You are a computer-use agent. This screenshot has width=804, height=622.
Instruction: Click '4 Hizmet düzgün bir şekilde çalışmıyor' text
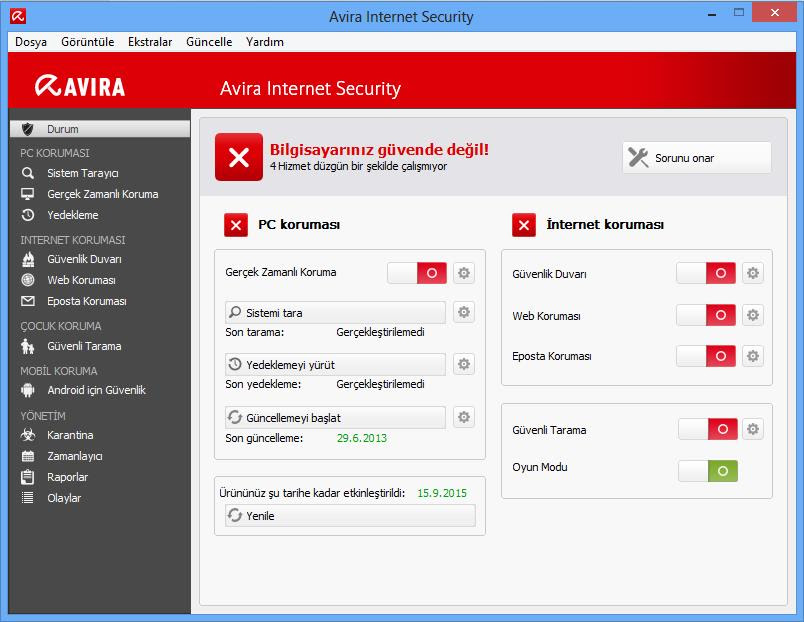(358, 166)
